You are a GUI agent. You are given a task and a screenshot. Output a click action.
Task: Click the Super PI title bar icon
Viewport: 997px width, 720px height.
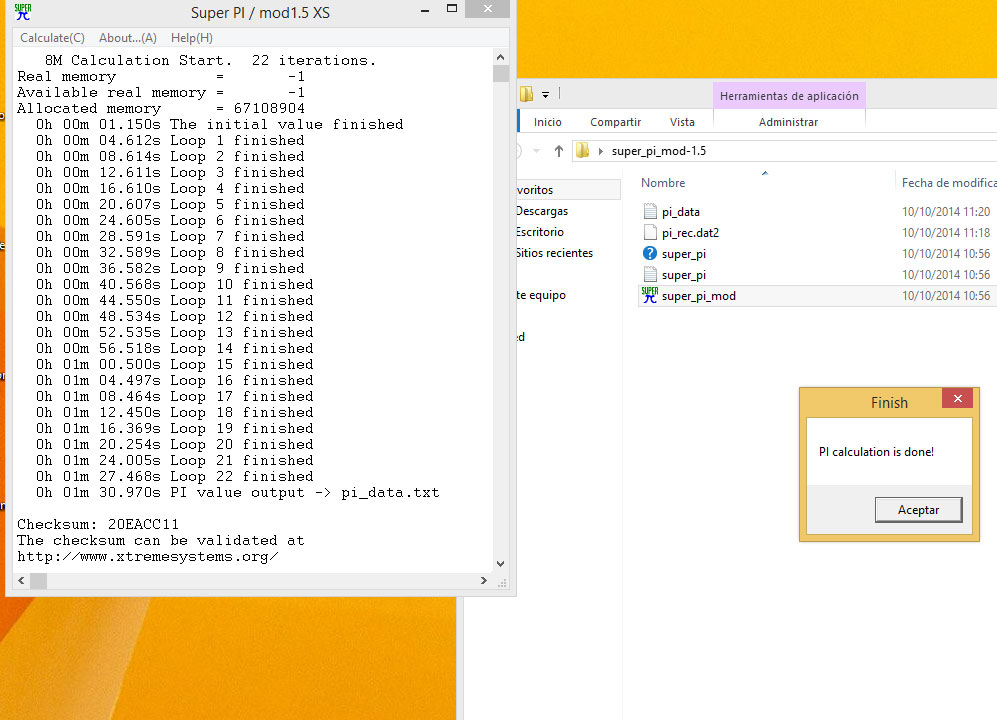(x=22, y=13)
